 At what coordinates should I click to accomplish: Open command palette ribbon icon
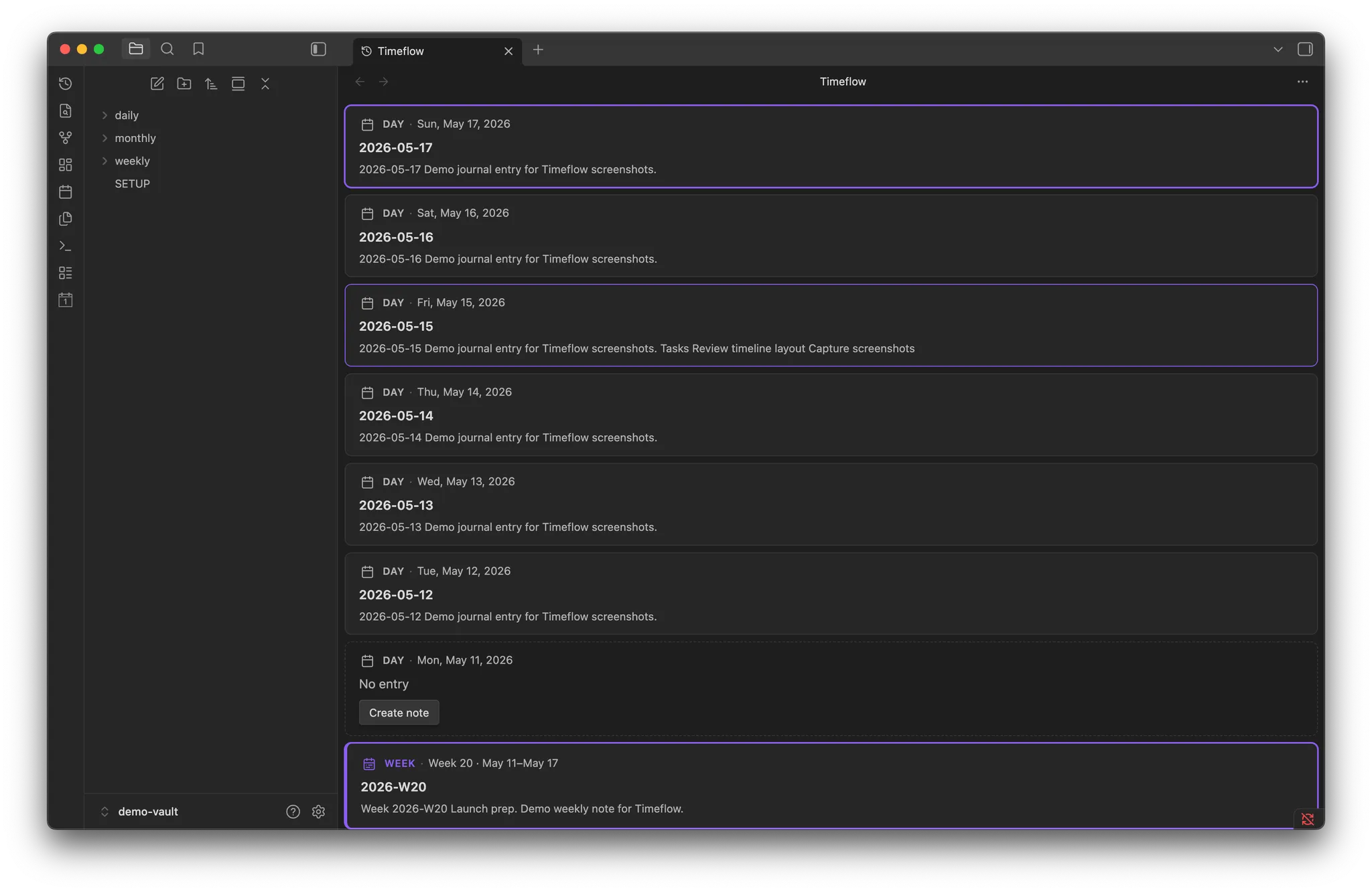pyautogui.click(x=66, y=246)
